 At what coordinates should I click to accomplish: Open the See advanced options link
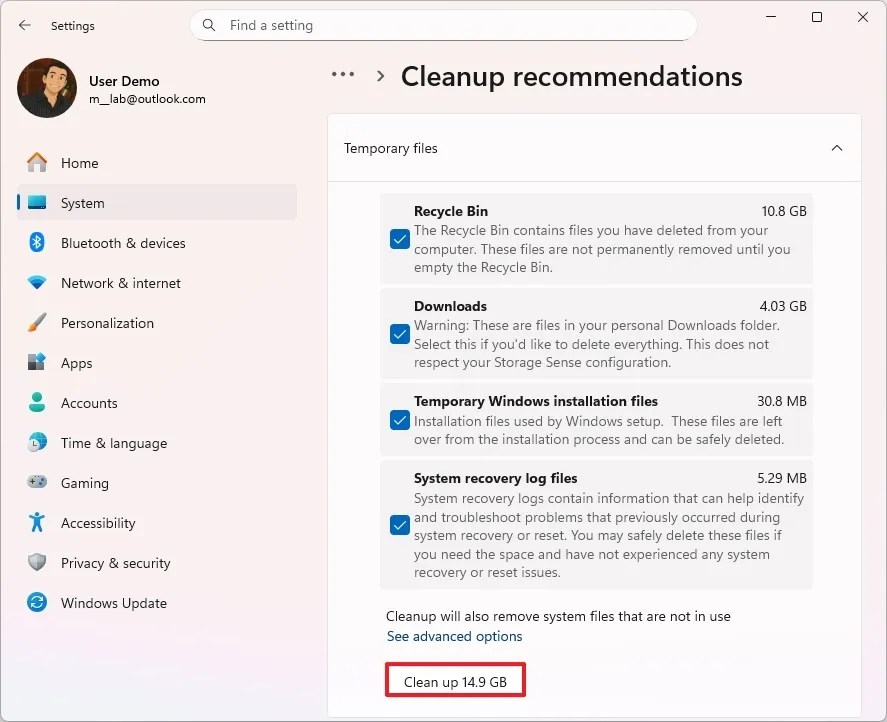[454, 636]
